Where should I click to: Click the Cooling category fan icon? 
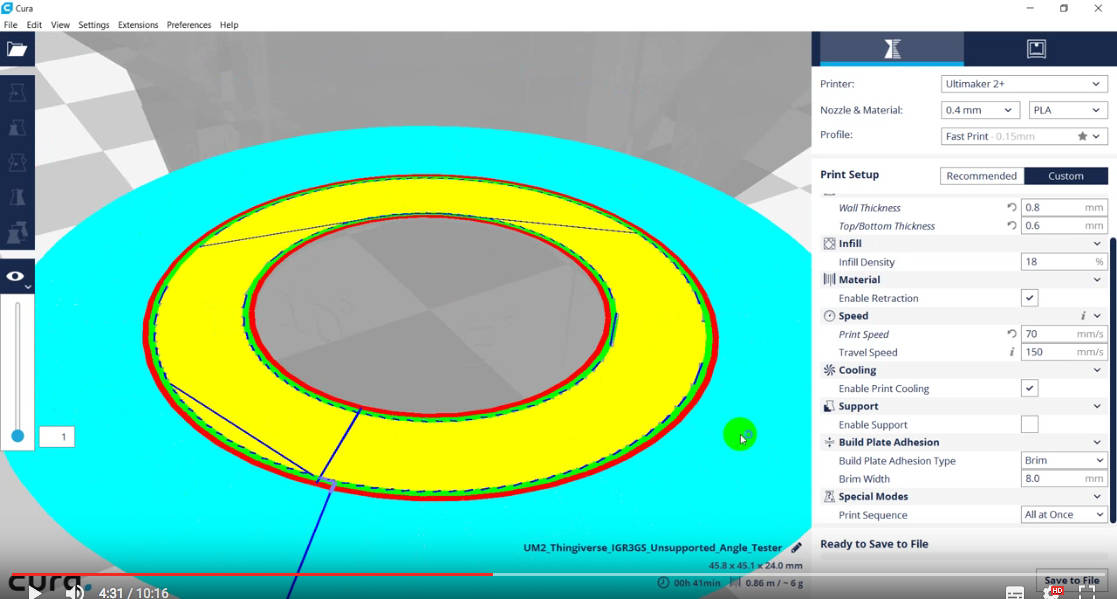pyautogui.click(x=829, y=370)
